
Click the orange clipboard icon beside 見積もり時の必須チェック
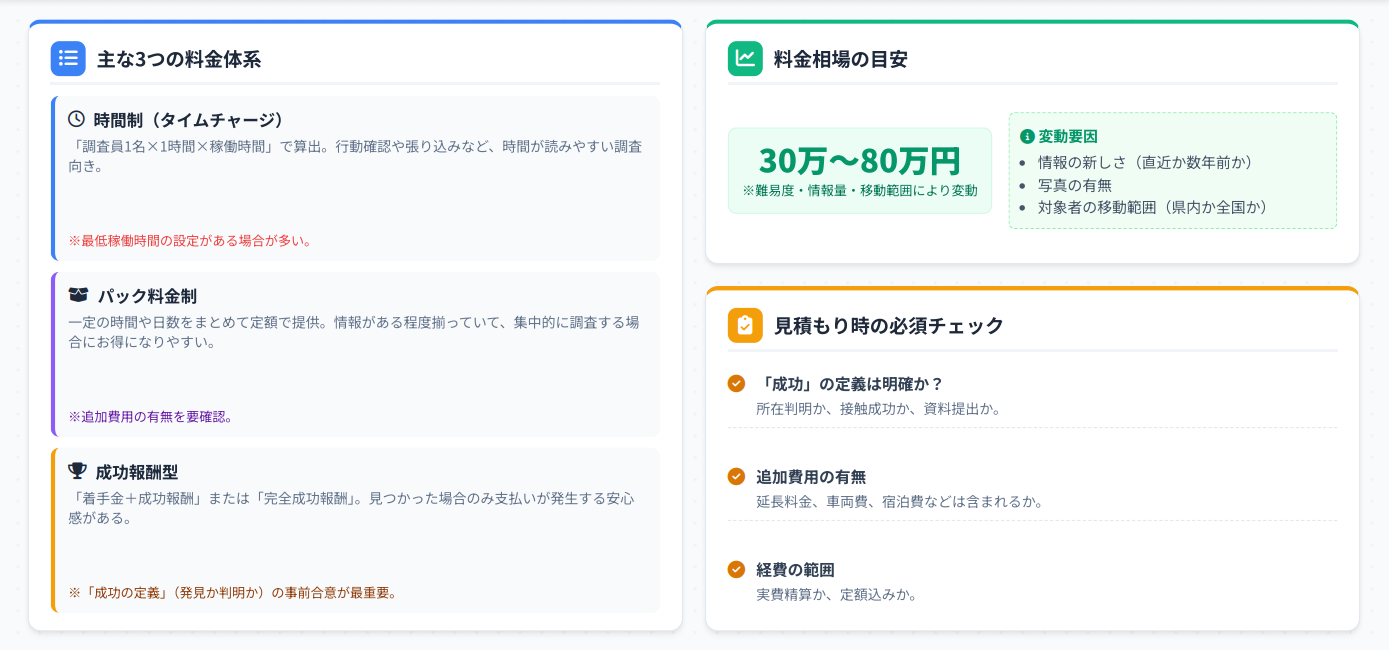[745, 325]
